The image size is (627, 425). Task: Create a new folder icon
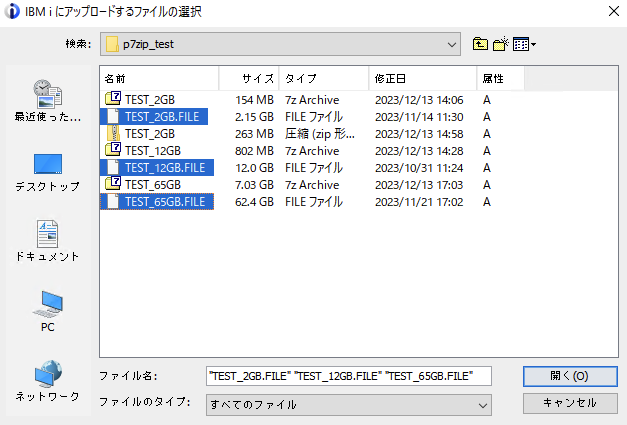[x=500, y=44]
